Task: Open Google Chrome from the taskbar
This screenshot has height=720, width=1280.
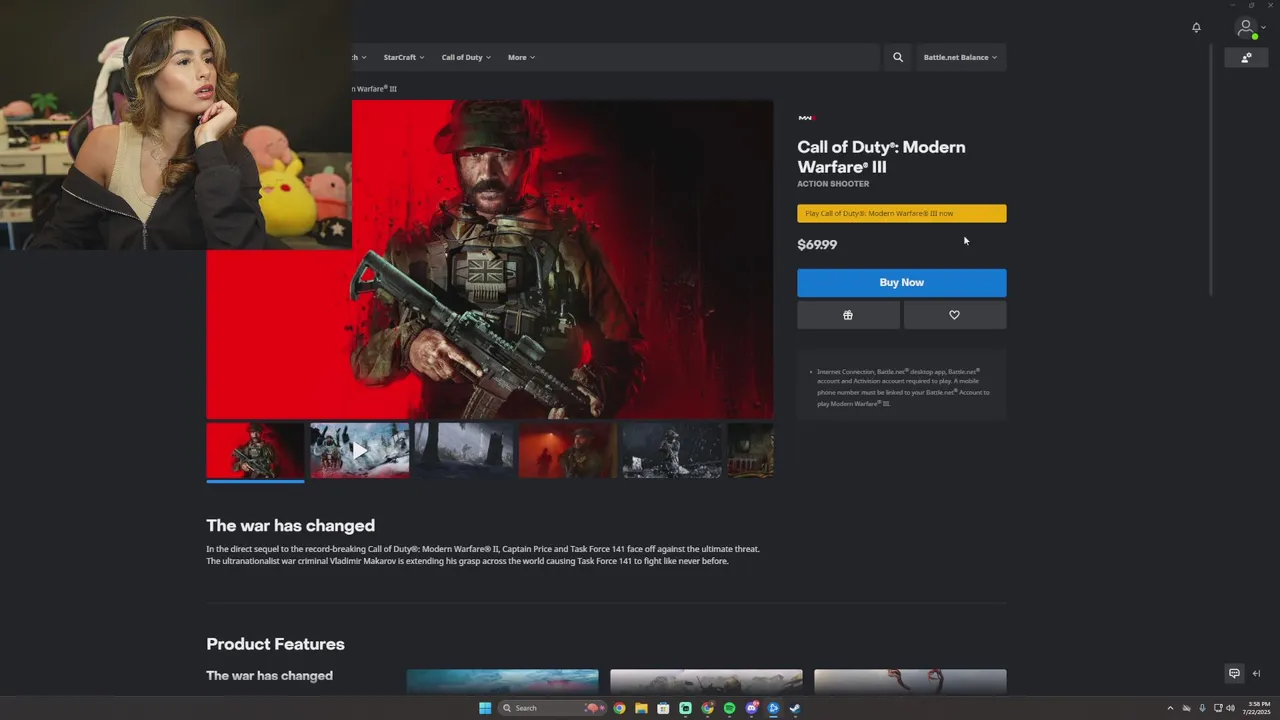Action: coord(619,708)
